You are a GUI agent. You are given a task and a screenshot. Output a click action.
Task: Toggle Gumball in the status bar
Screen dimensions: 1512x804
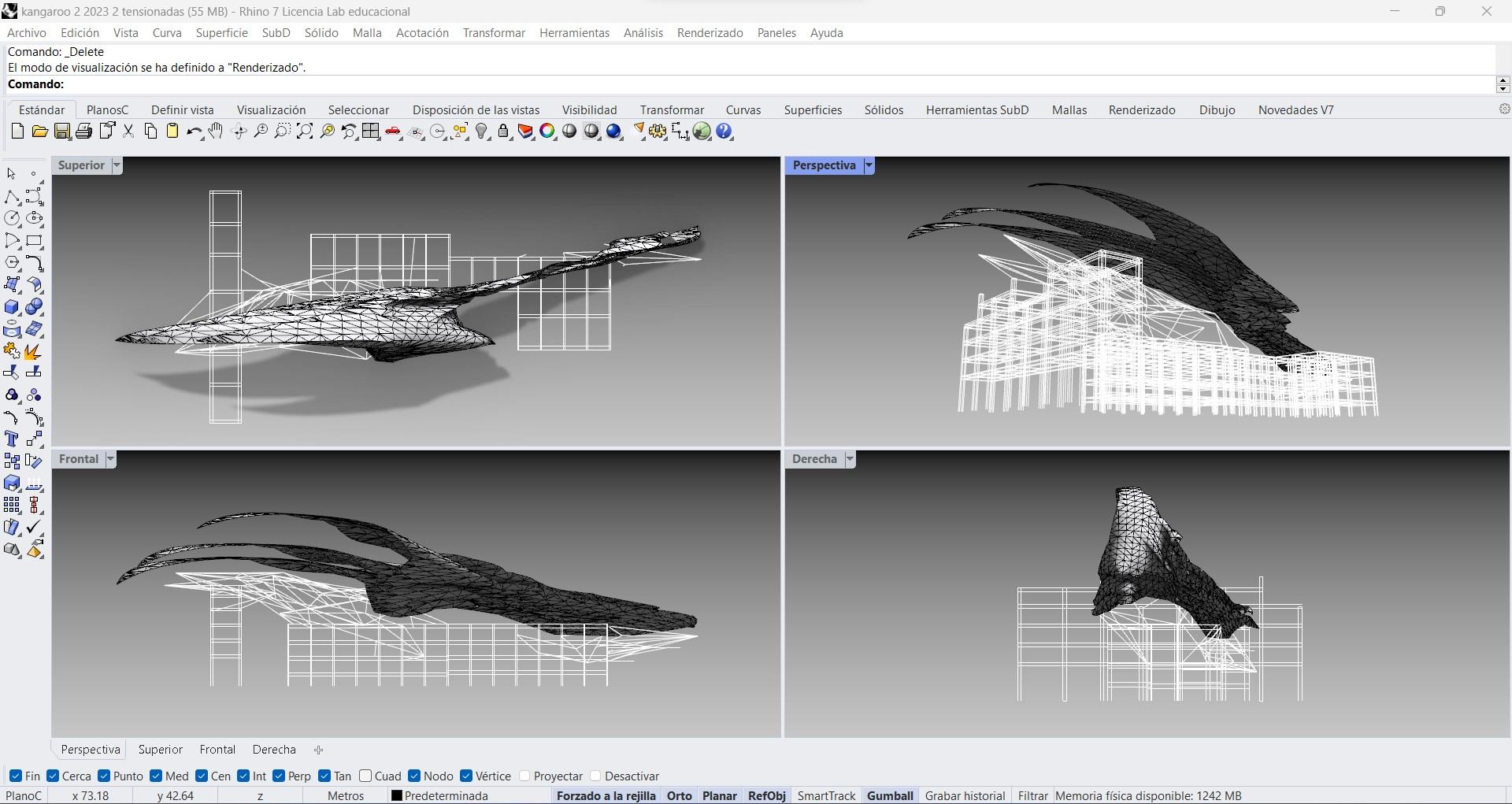(x=889, y=795)
